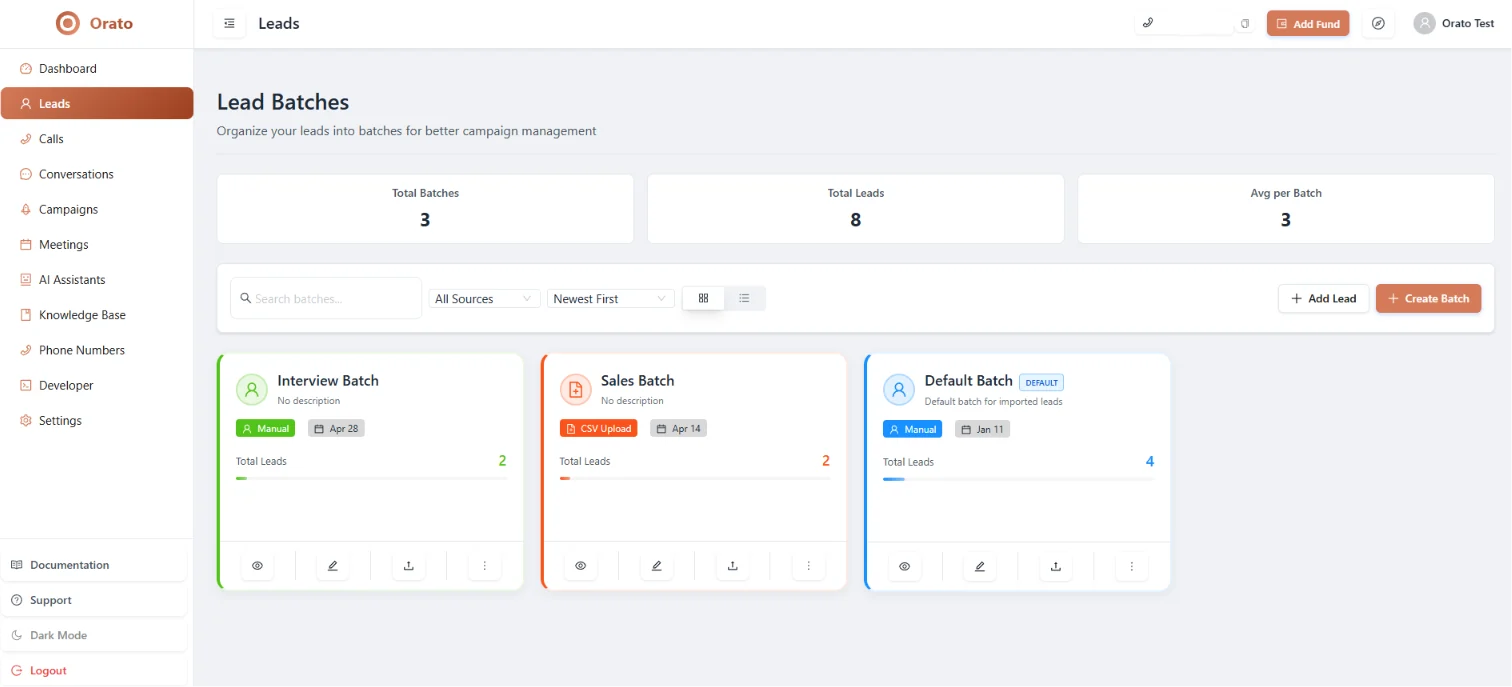Click Sales Batch total leads progress bar

tap(695, 478)
